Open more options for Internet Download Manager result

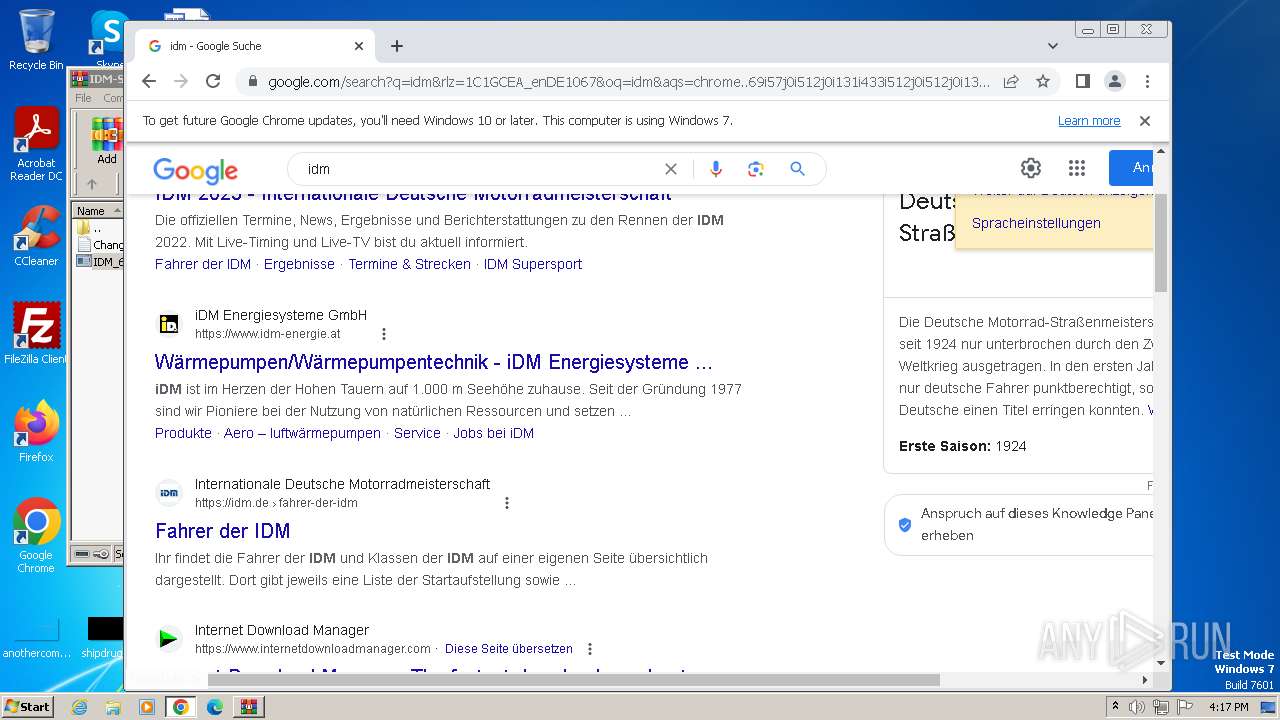tap(590, 649)
